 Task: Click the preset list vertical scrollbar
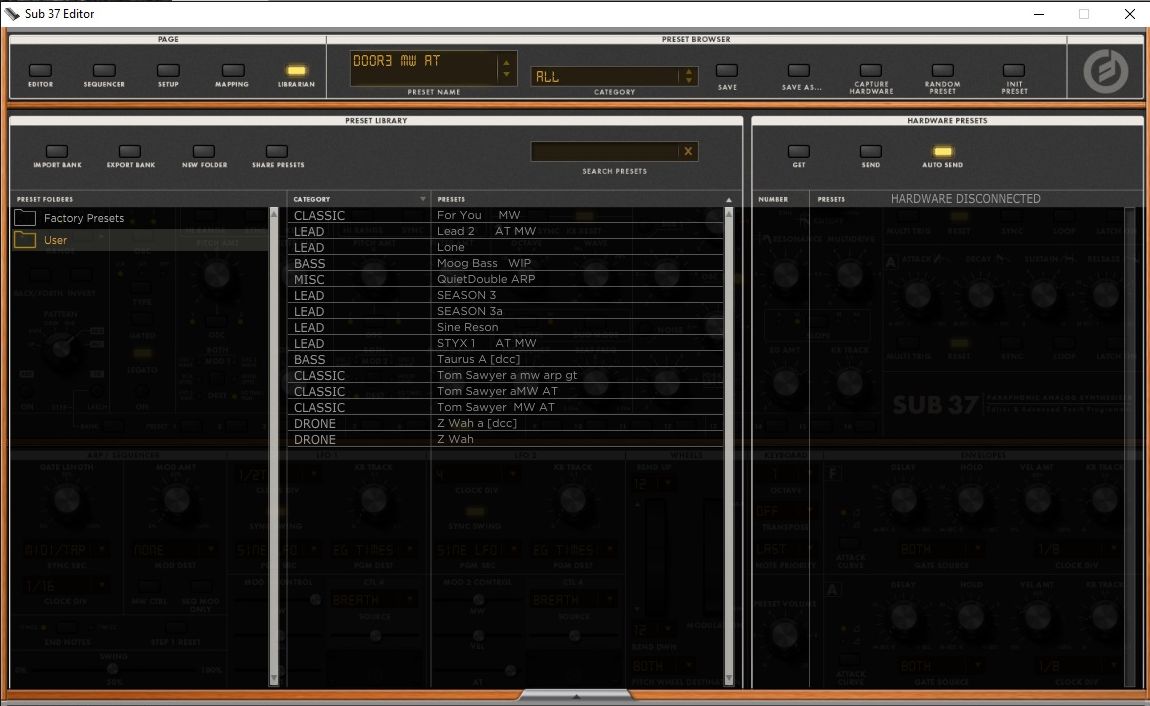pos(729,446)
